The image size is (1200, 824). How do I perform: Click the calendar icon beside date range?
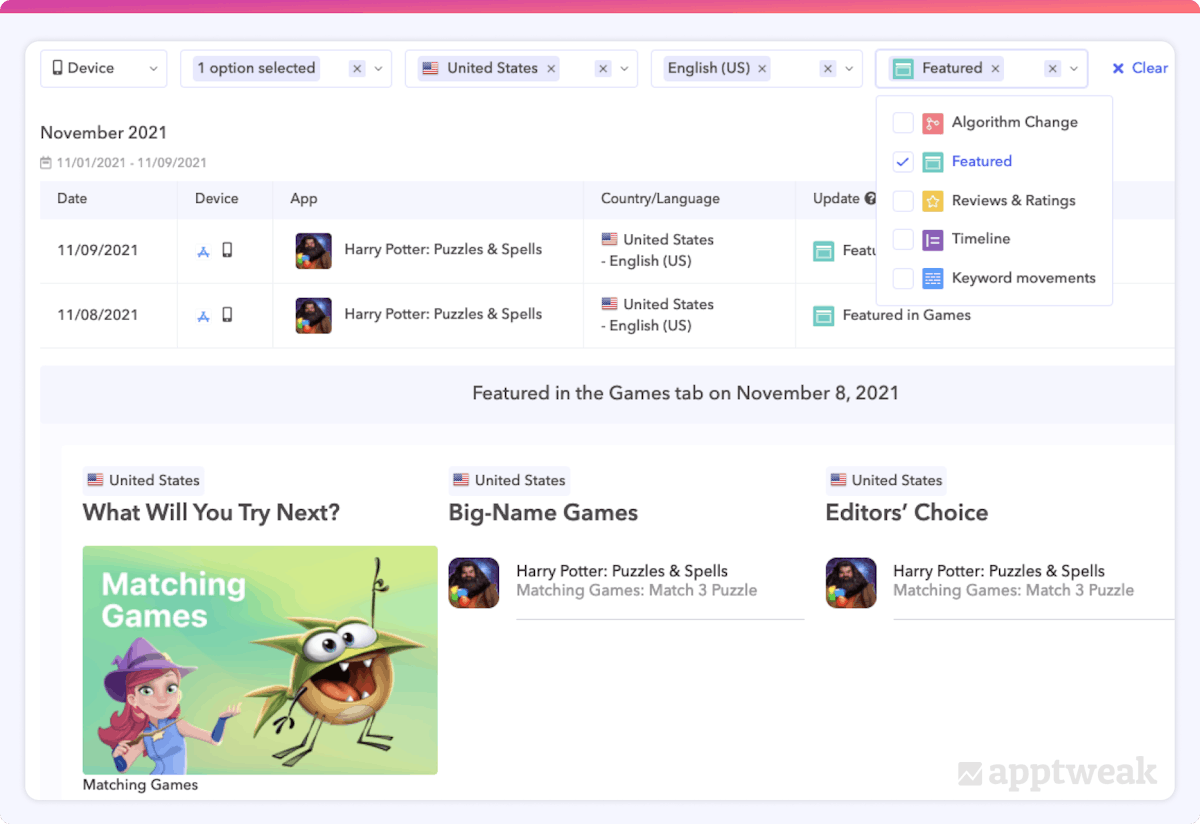(46, 163)
